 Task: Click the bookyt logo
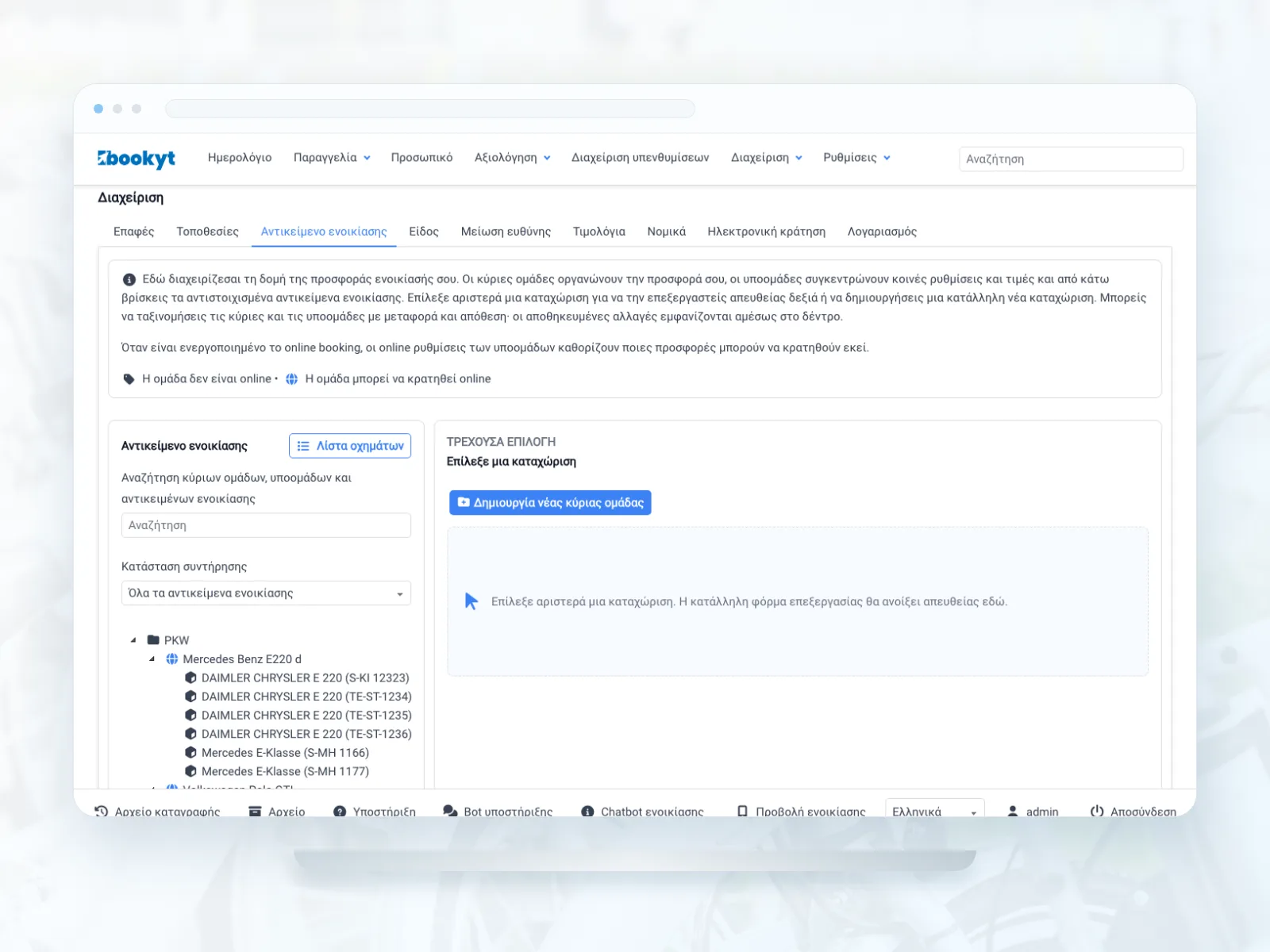137,159
